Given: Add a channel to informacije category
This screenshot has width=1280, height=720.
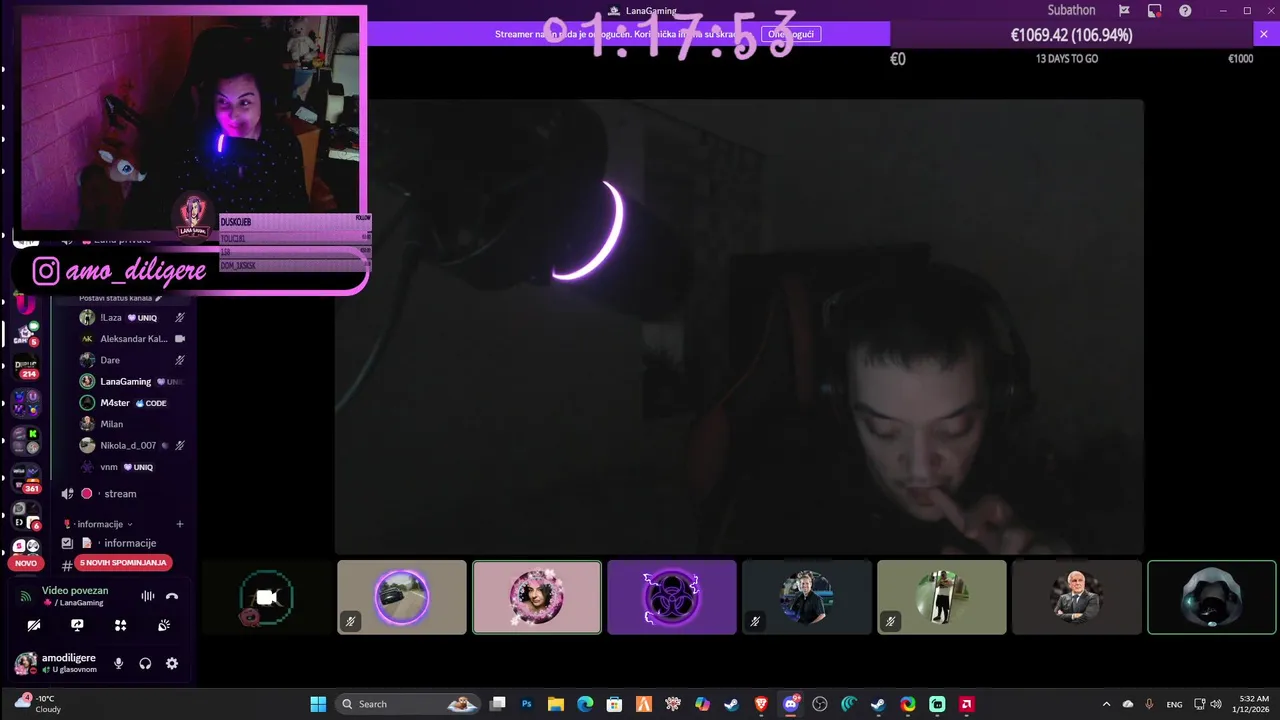Looking at the screenshot, I should pos(180,524).
